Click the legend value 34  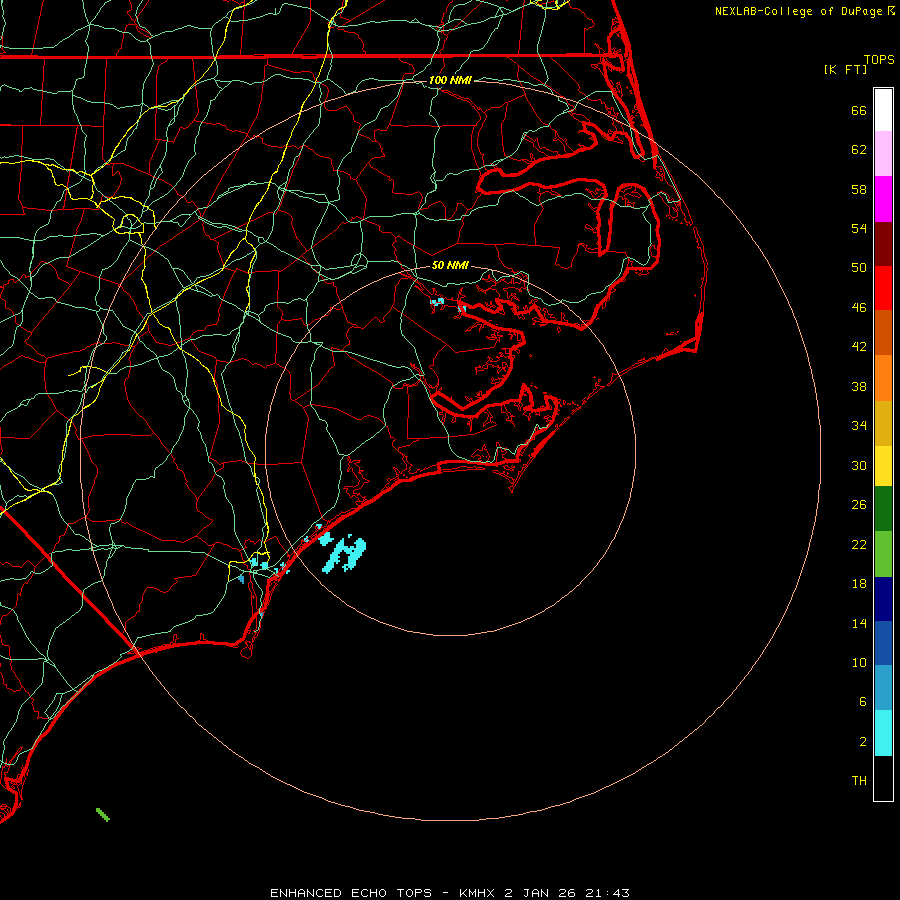pyautogui.click(x=859, y=426)
